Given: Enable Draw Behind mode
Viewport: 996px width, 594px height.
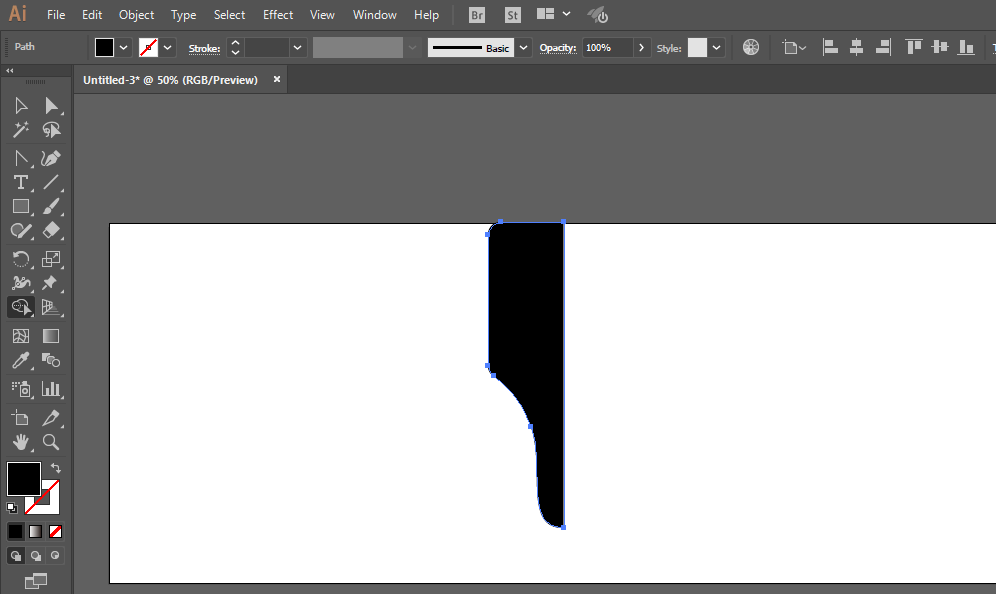Looking at the screenshot, I should [36, 556].
